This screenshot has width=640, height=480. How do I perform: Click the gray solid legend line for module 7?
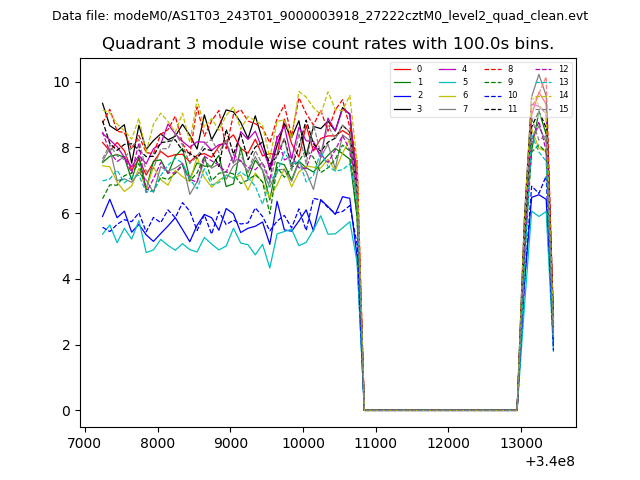coord(448,108)
